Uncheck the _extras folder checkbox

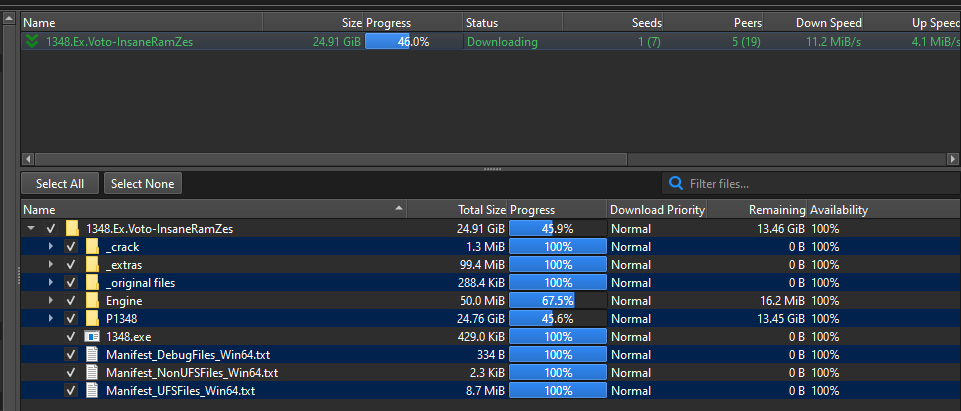coord(70,264)
